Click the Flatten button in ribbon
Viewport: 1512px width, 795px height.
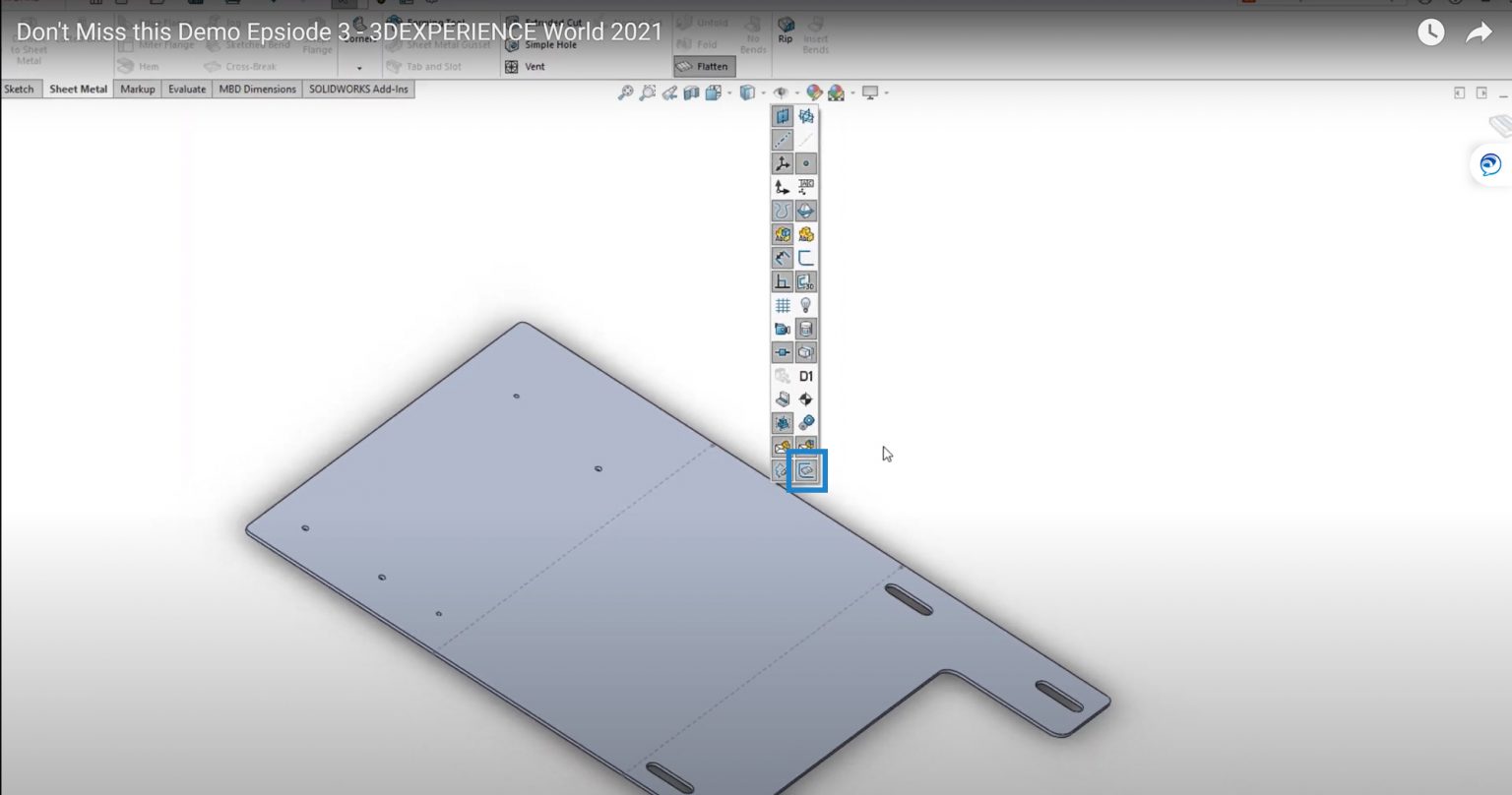pyautogui.click(x=705, y=67)
